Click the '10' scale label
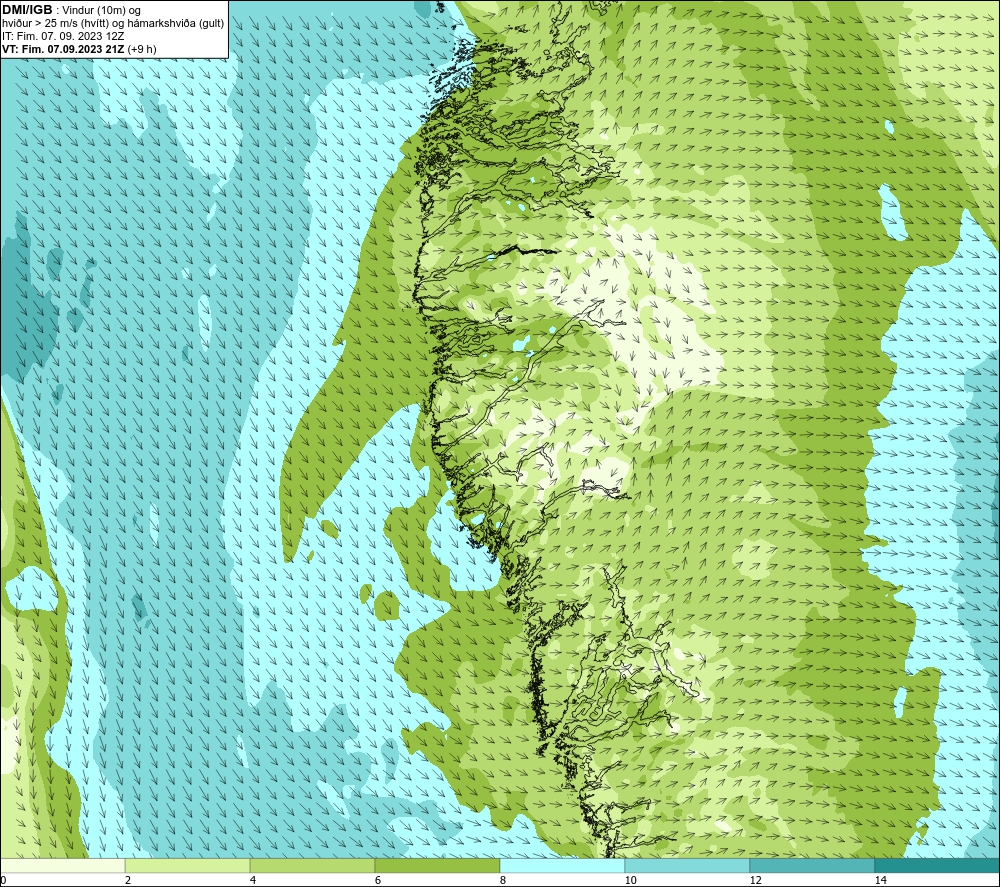 (630, 881)
